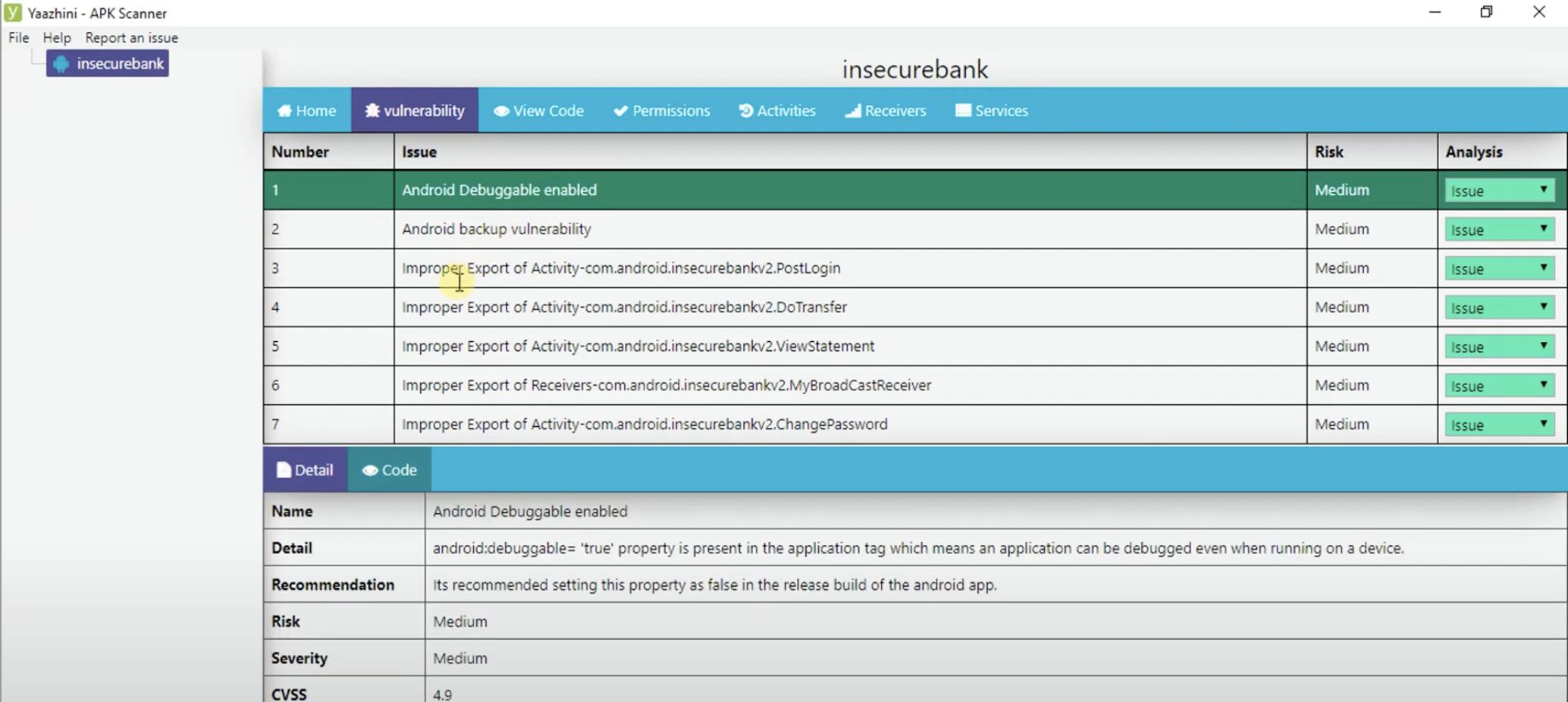Click the Yaazhini app logo in title bar
The height and width of the screenshot is (702, 1568).
13,13
